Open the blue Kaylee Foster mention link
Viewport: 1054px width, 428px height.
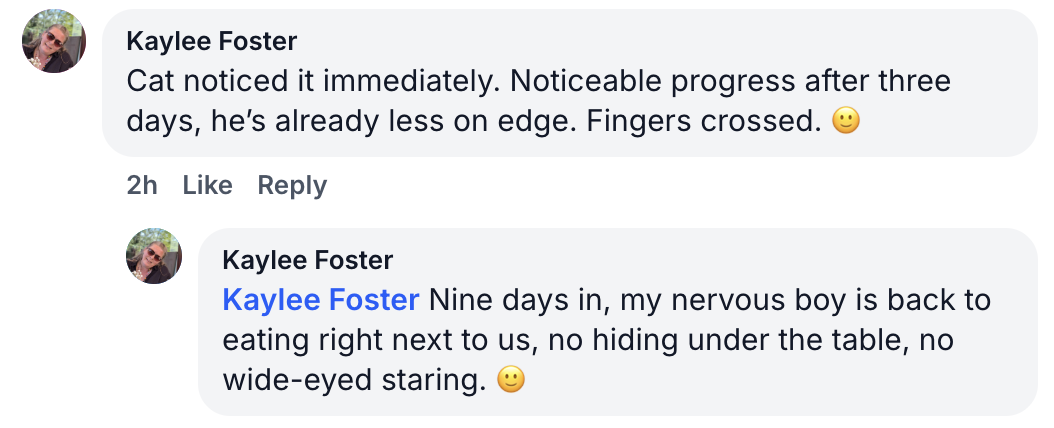[321, 300]
